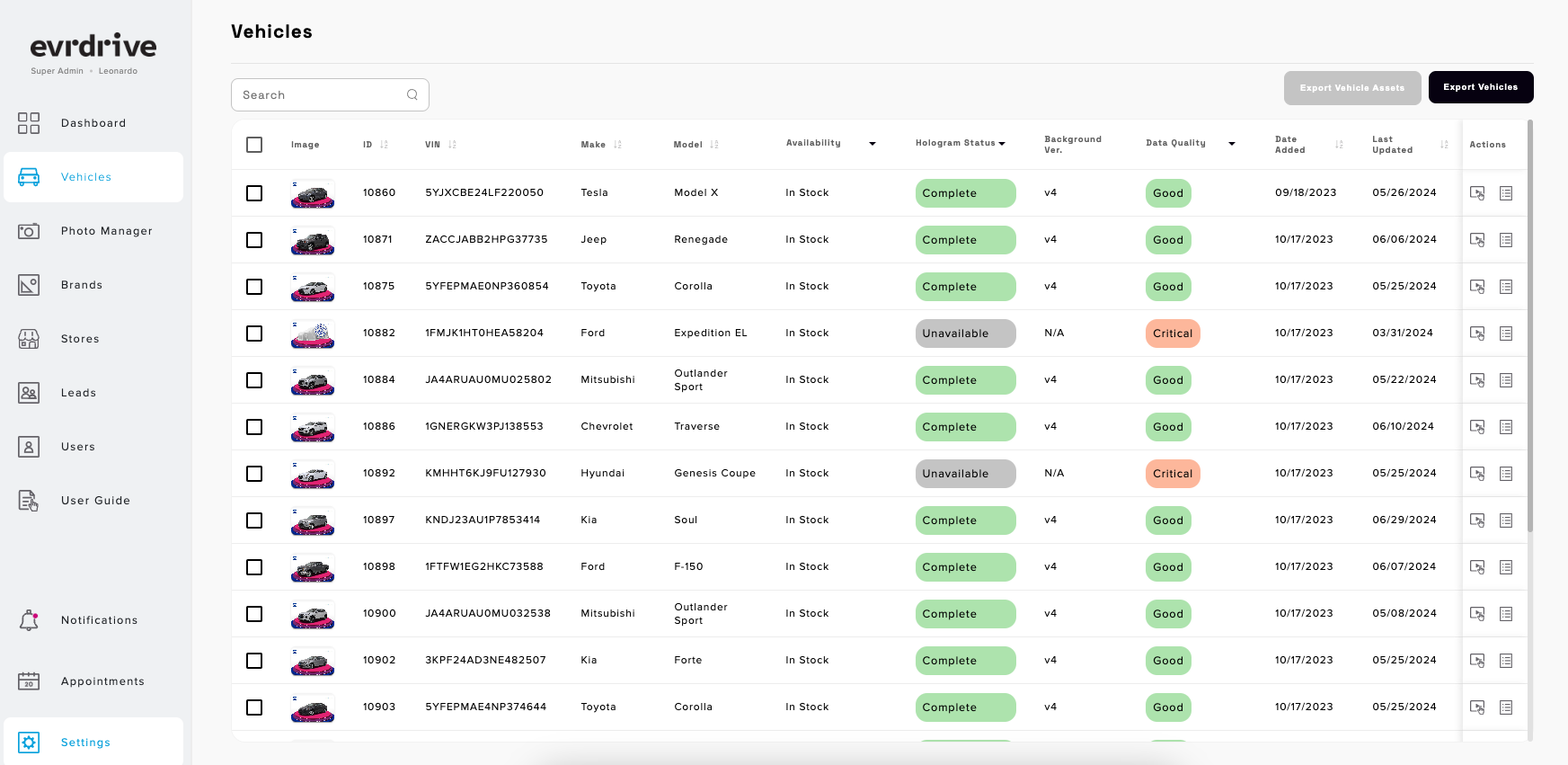The height and width of the screenshot is (765, 1568).
Task: Go to Appointments page
Action: click(x=93, y=681)
